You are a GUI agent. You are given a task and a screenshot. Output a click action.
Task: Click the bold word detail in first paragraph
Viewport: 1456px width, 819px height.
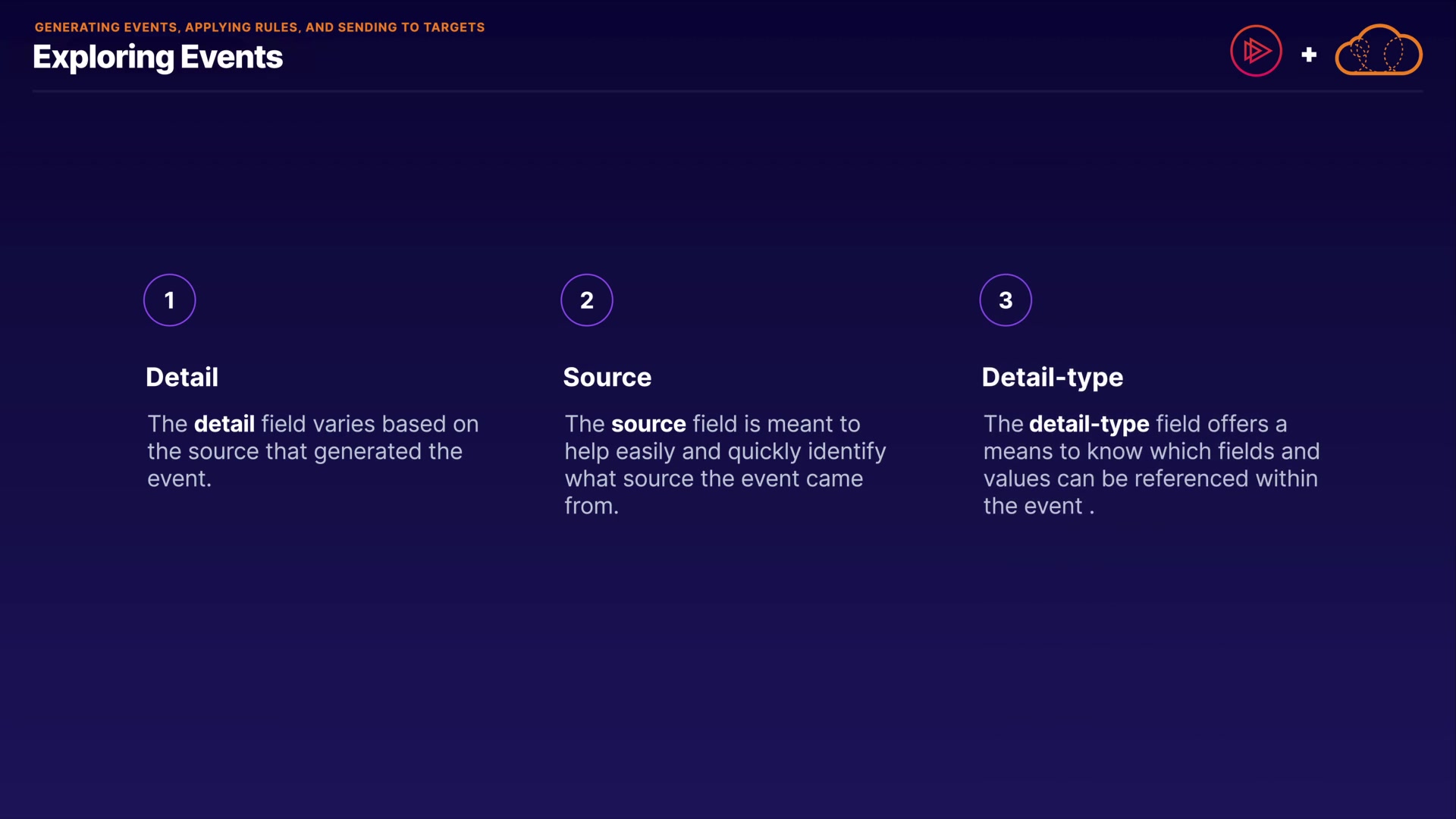(x=224, y=424)
